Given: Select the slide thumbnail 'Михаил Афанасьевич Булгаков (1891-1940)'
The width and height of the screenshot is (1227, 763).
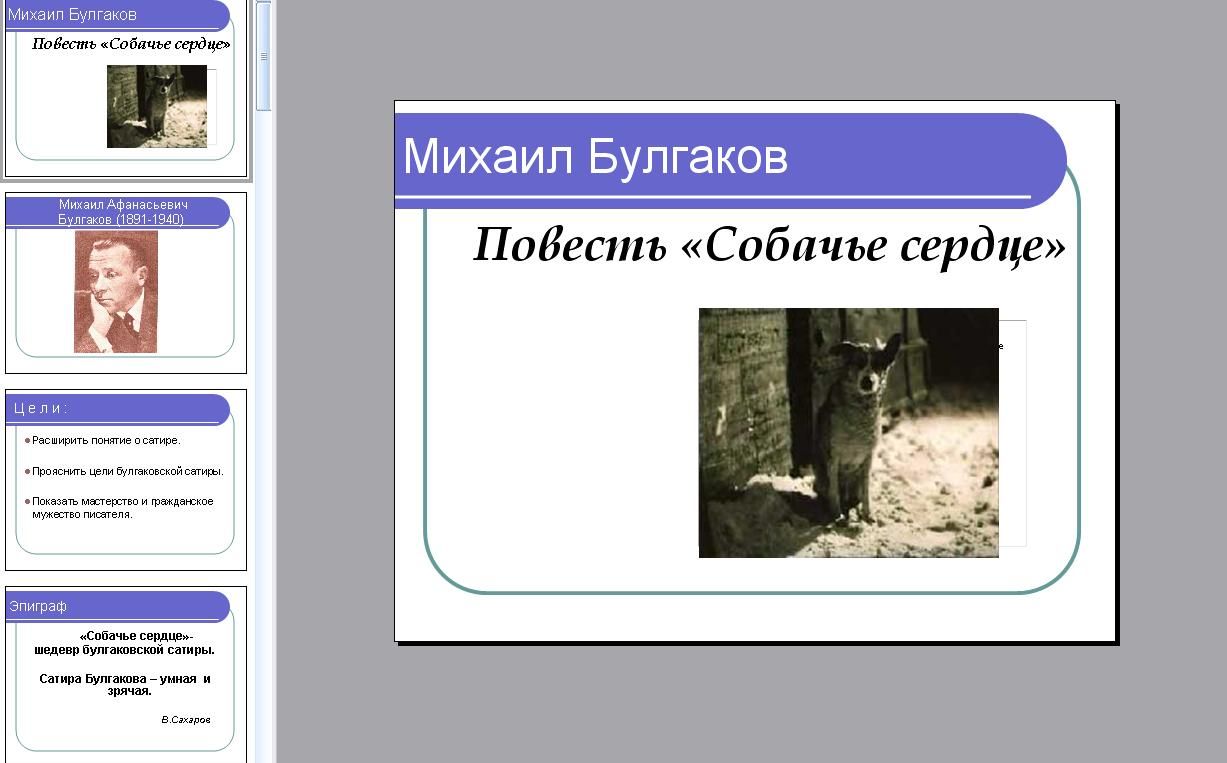Looking at the screenshot, I should [126, 283].
